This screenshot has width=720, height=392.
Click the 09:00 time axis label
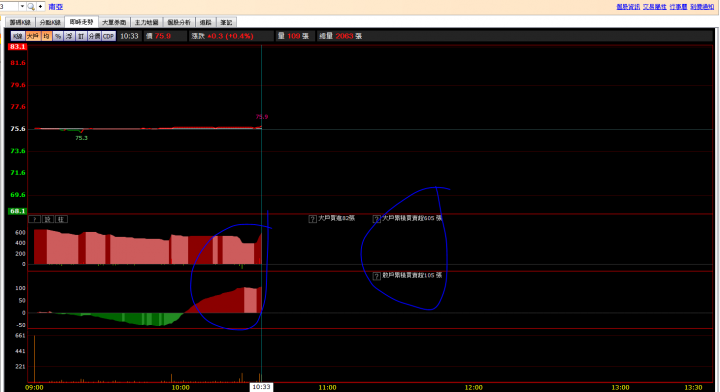pos(34,387)
